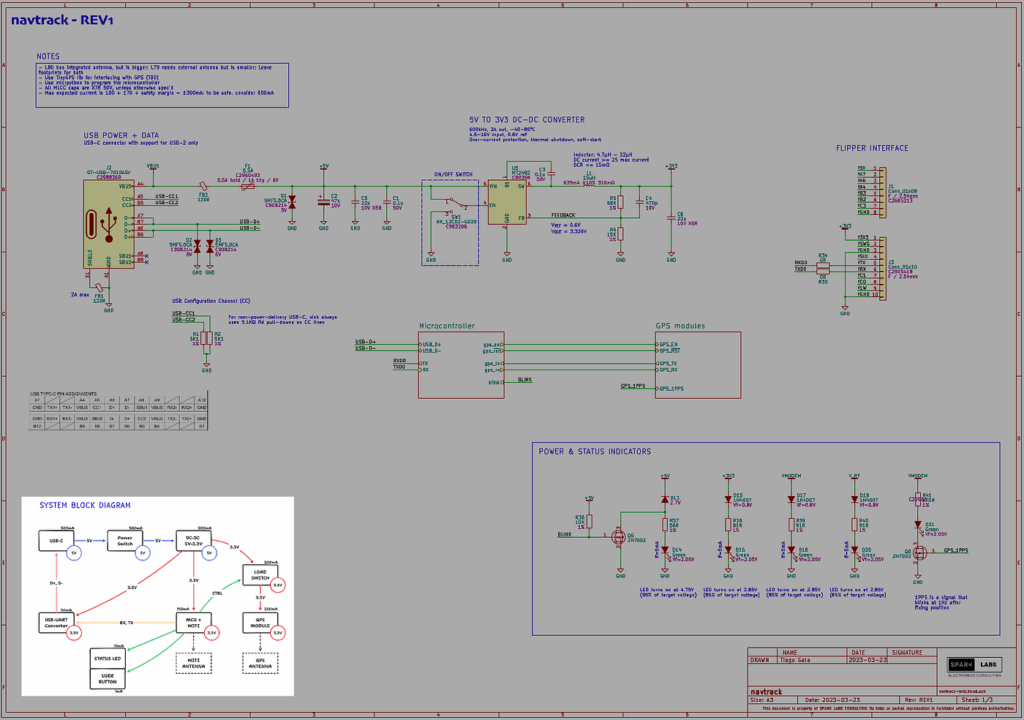1024x720 pixels.
Task: Select the MCU + WIFI block in the diagram
Action: pos(193,622)
